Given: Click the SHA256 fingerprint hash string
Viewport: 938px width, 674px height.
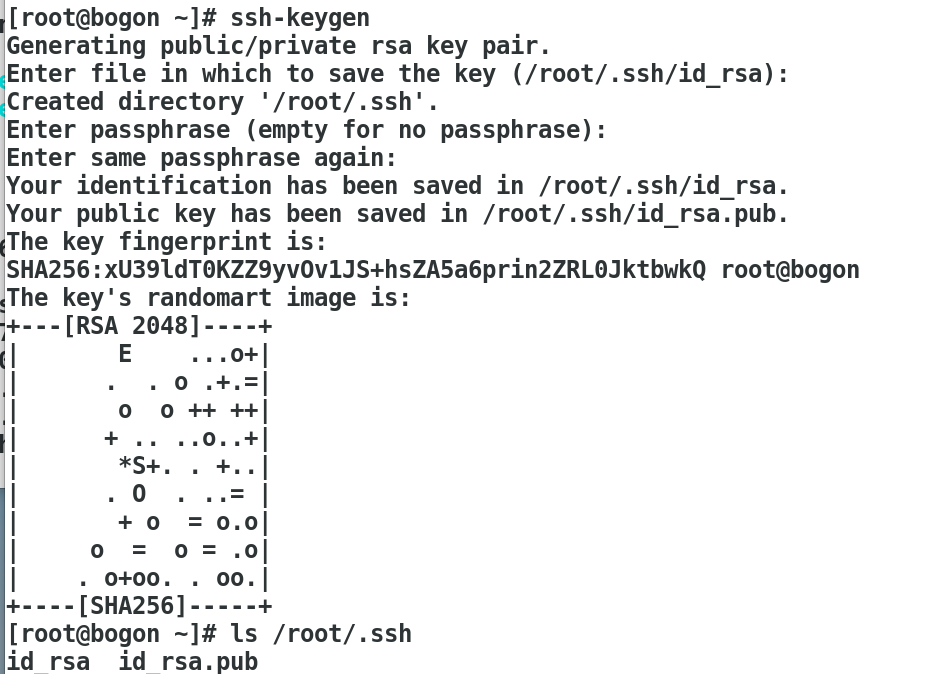Looking at the screenshot, I should (x=355, y=270).
